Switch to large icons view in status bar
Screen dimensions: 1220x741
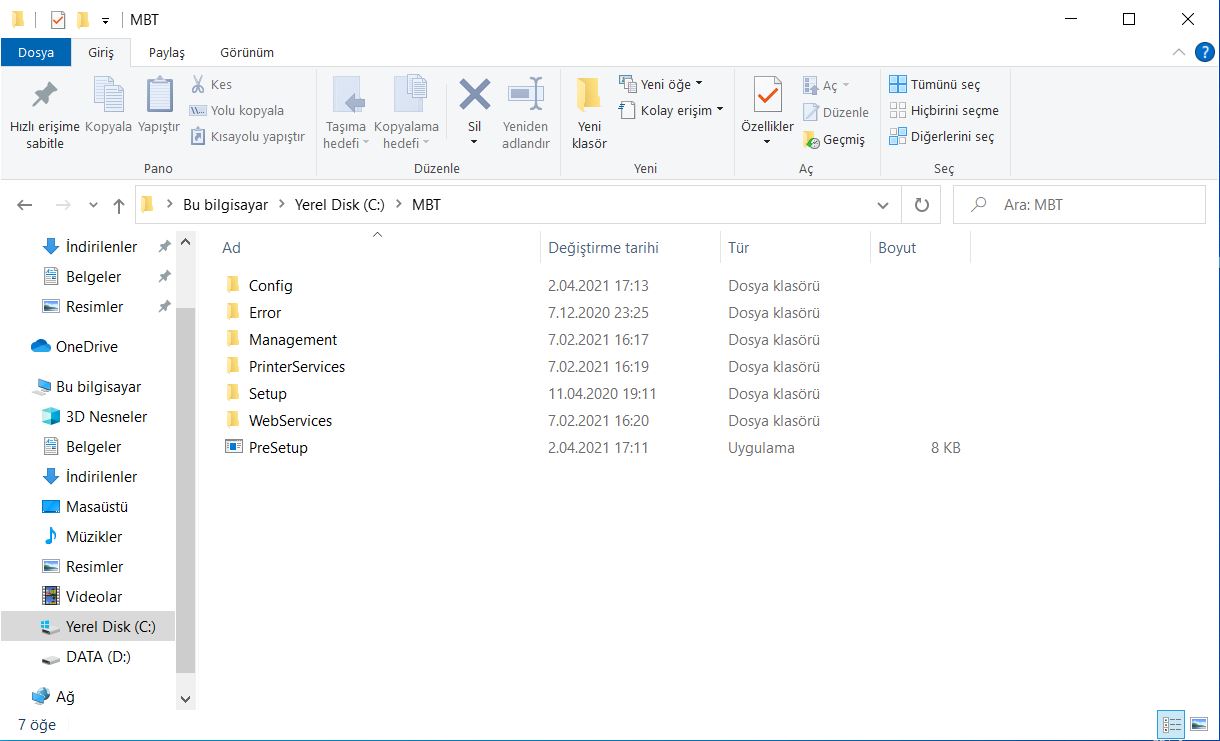coord(1200,724)
